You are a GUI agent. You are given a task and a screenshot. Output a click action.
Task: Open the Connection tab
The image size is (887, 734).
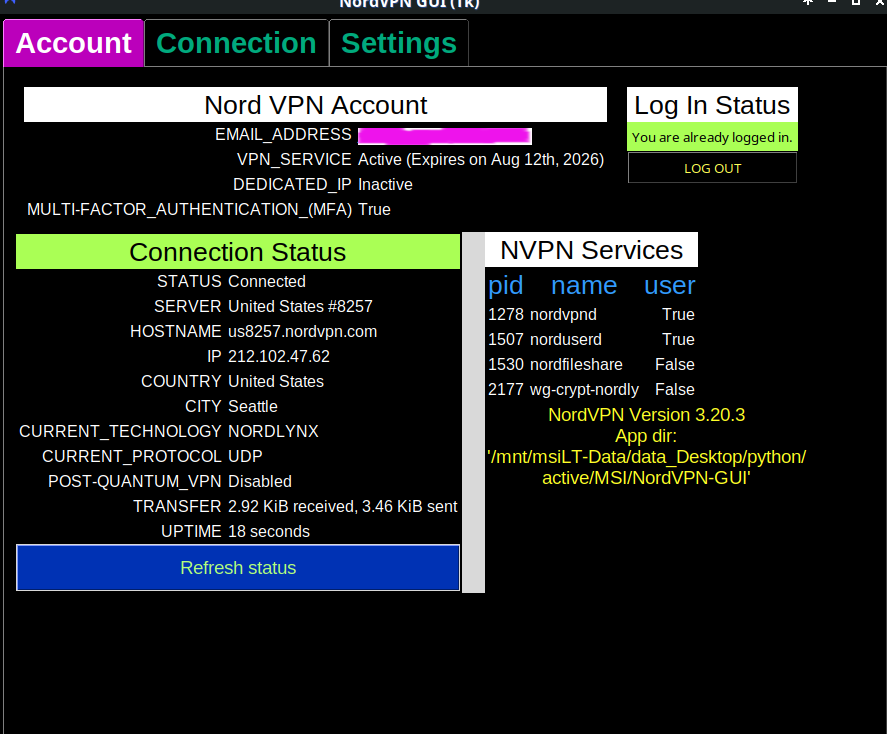tap(236, 43)
